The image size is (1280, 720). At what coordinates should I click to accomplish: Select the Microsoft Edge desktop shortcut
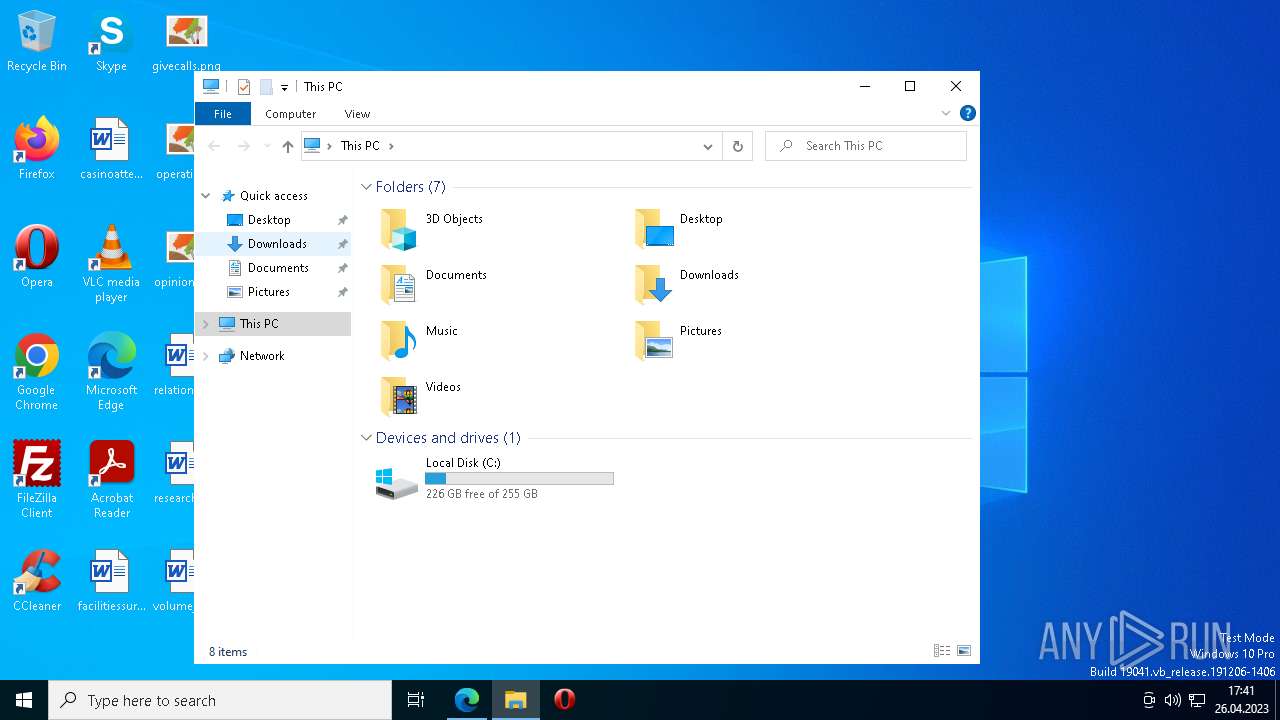pyautogui.click(x=111, y=373)
